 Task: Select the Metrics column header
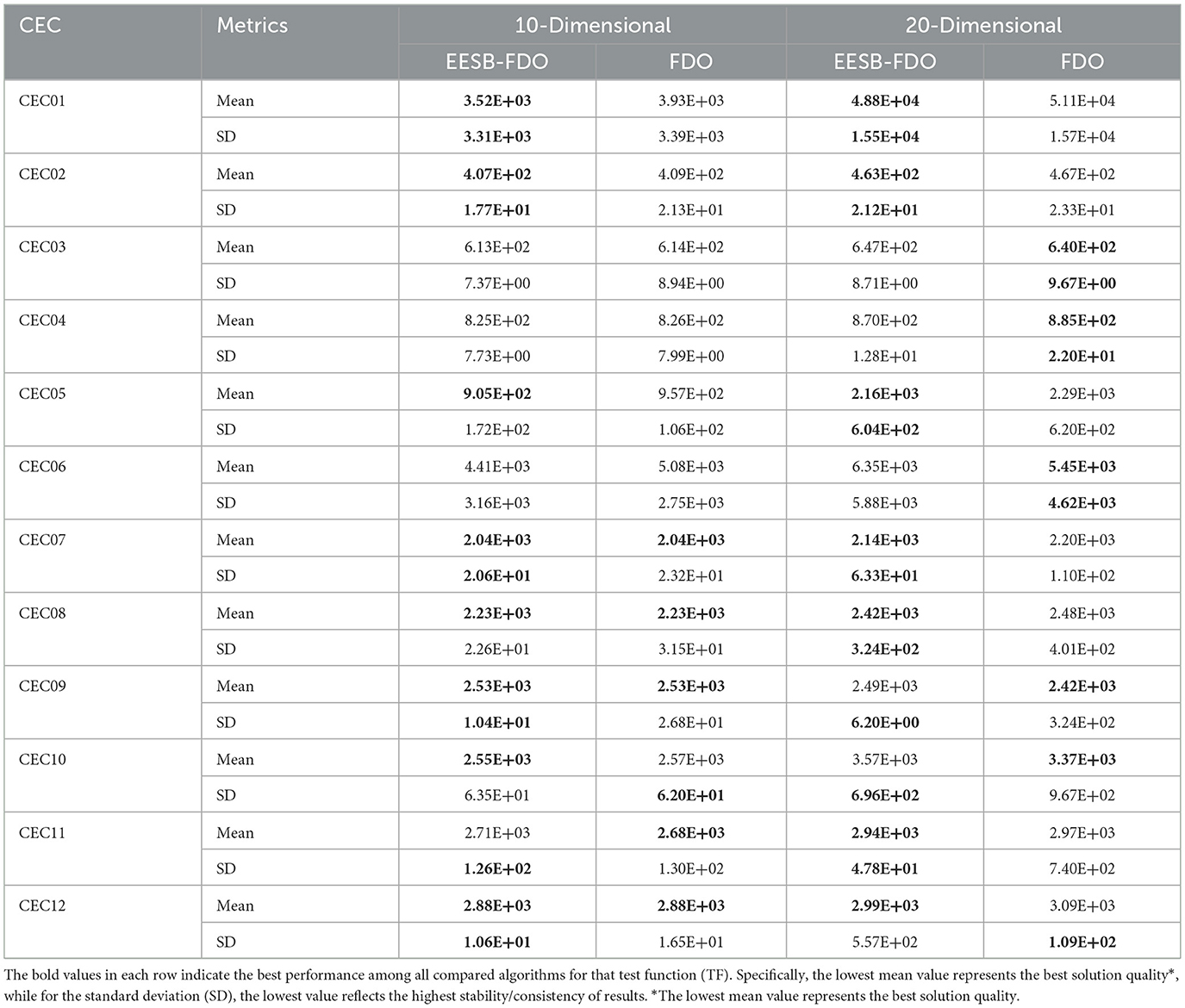coord(252,25)
